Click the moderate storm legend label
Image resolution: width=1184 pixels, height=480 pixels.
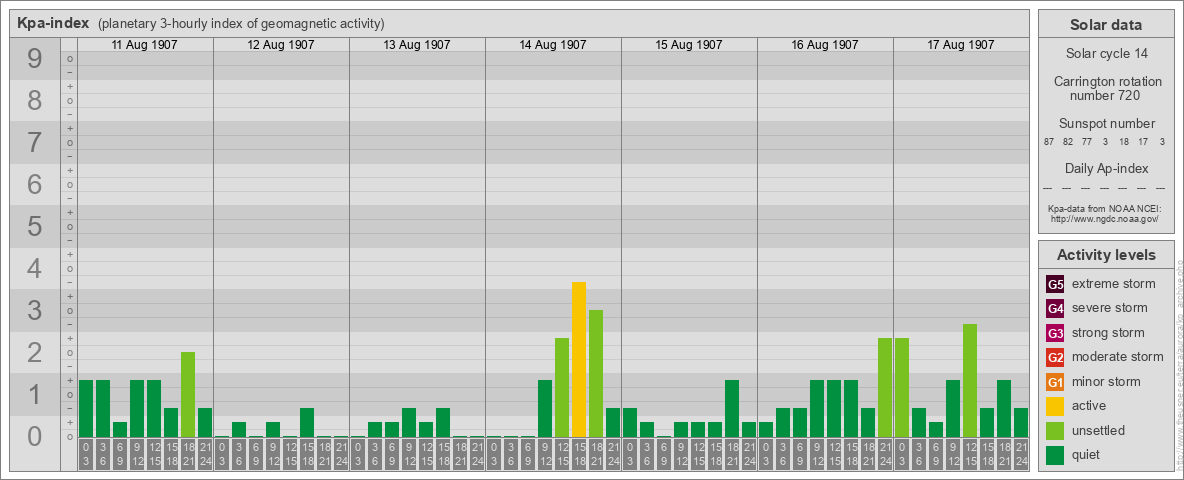(1118, 357)
